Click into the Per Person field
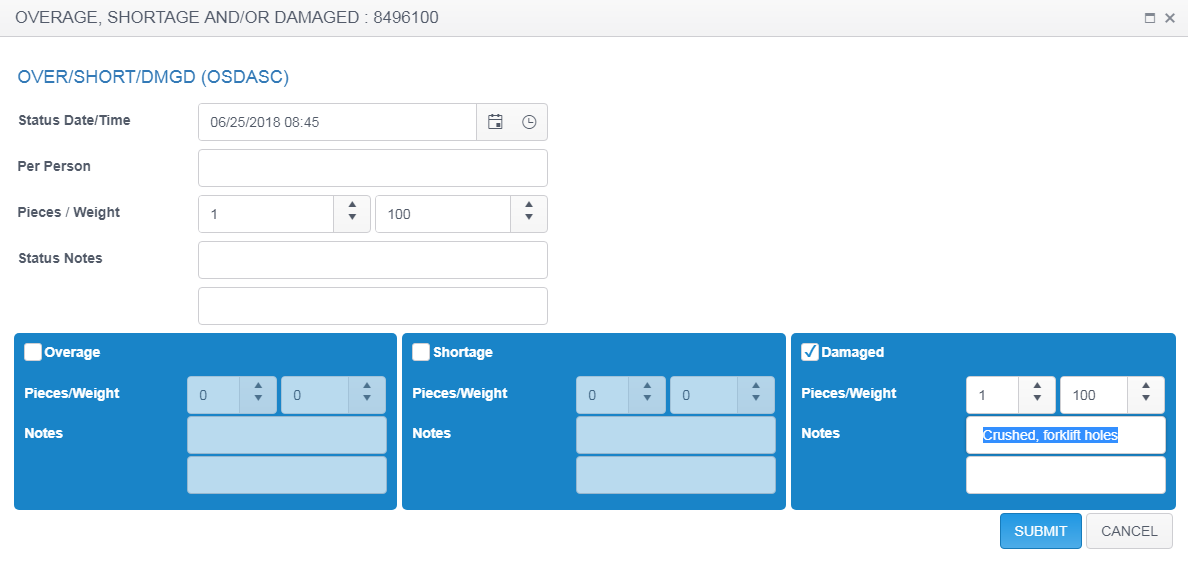1188x563 pixels. click(373, 167)
